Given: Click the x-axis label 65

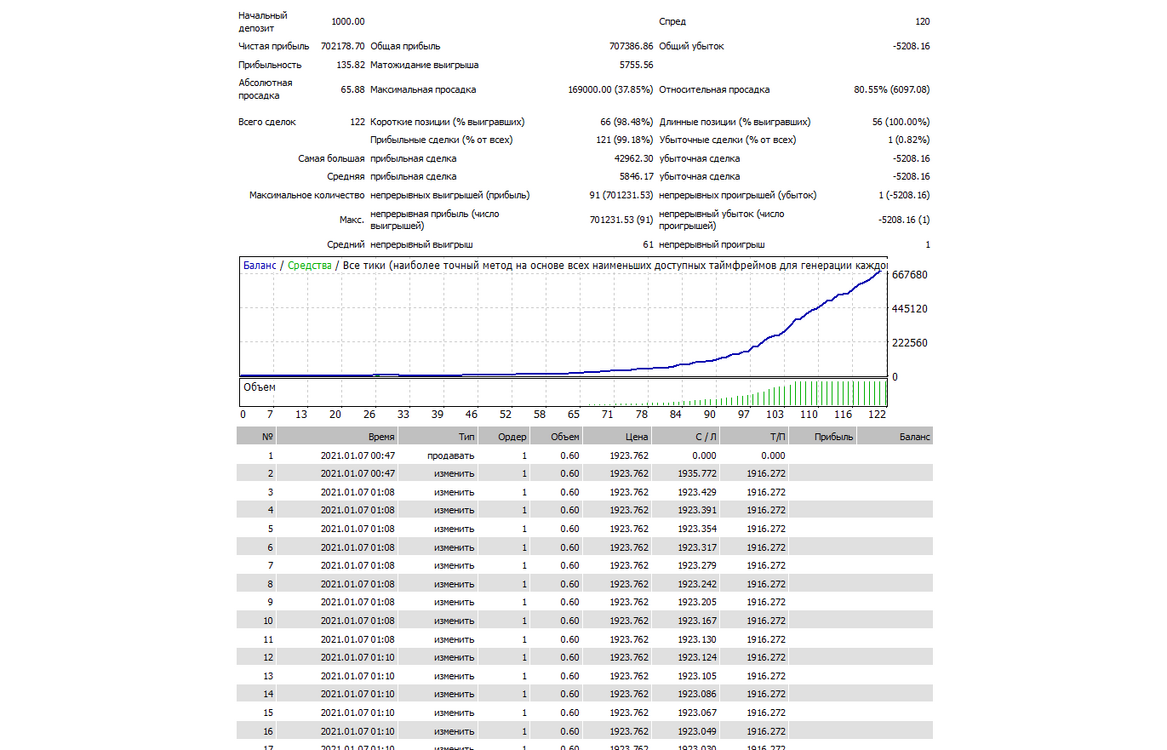Looking at the screenshot, I should (x=573, y=414).
